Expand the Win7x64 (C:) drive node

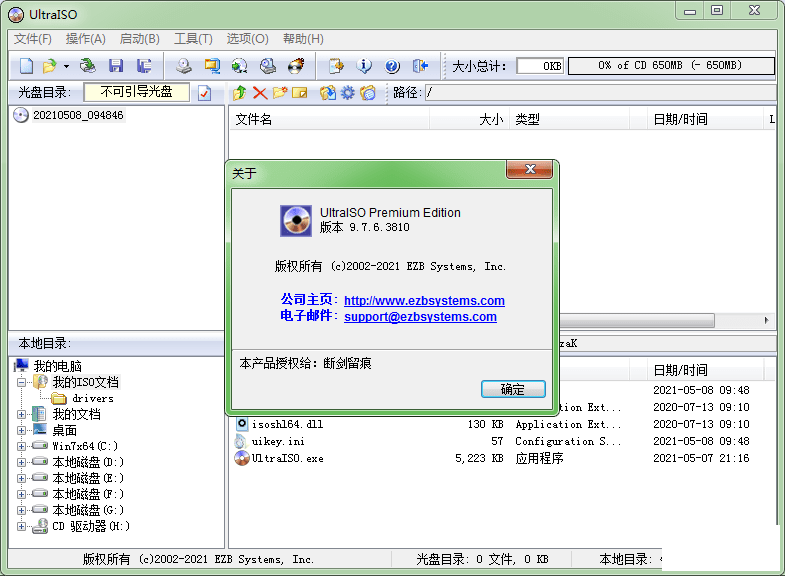click(21, 446)
